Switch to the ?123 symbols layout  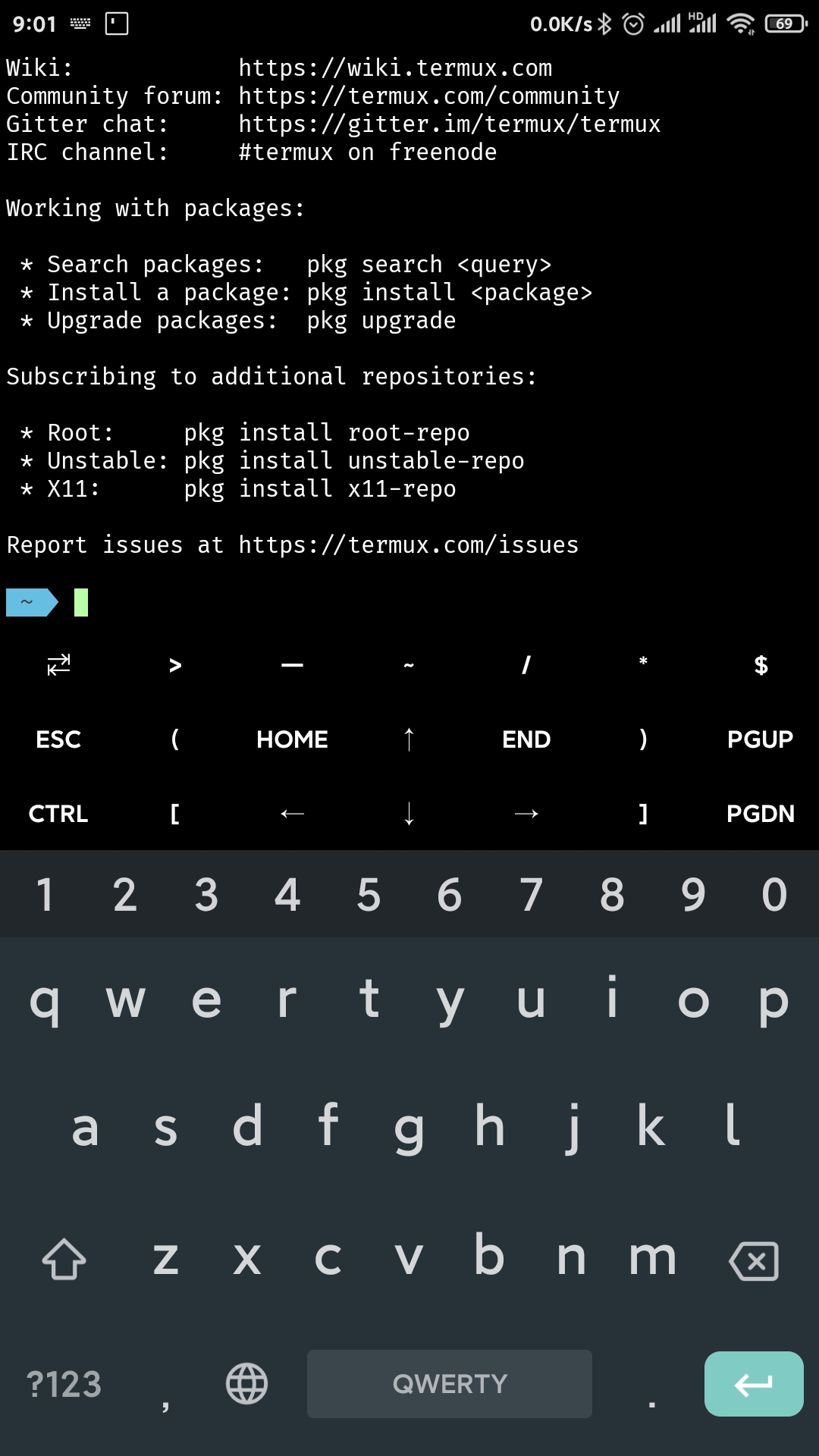pos(64,1385)
